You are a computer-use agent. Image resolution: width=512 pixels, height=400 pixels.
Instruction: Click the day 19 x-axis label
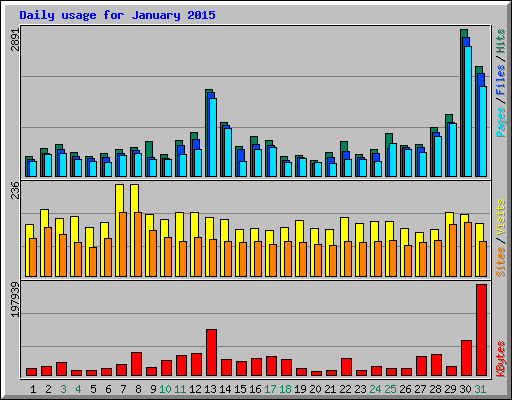300,389
